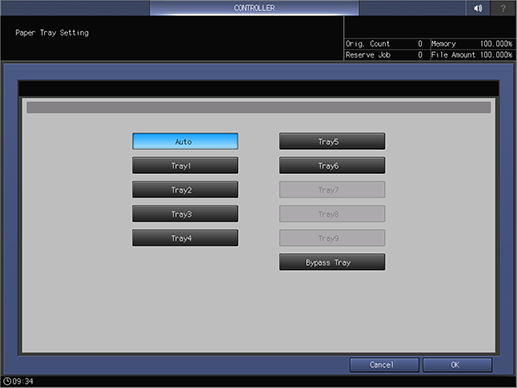The image size is (517, 388).
Task: Open help with the question mark icon
Action: point(503,8)
